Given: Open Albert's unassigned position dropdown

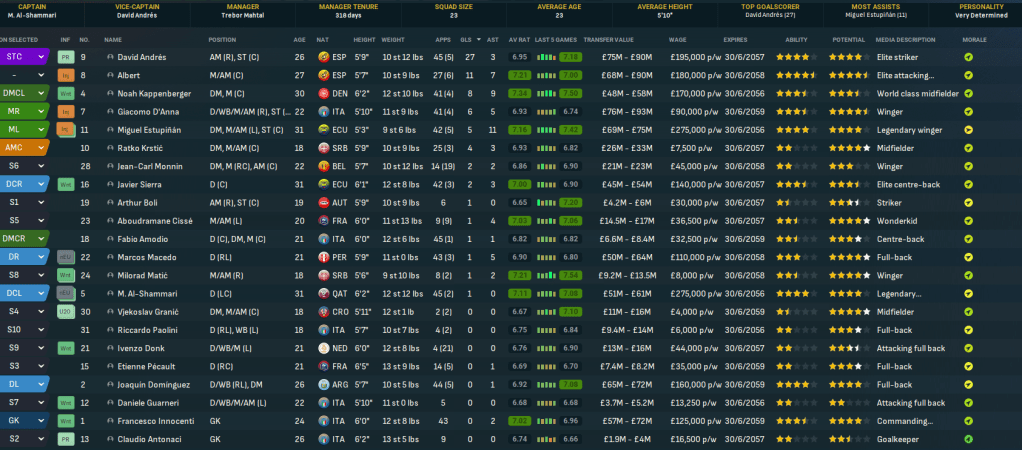Looking at the screenshot, I should pyautogui.click(x=41, y=75).
